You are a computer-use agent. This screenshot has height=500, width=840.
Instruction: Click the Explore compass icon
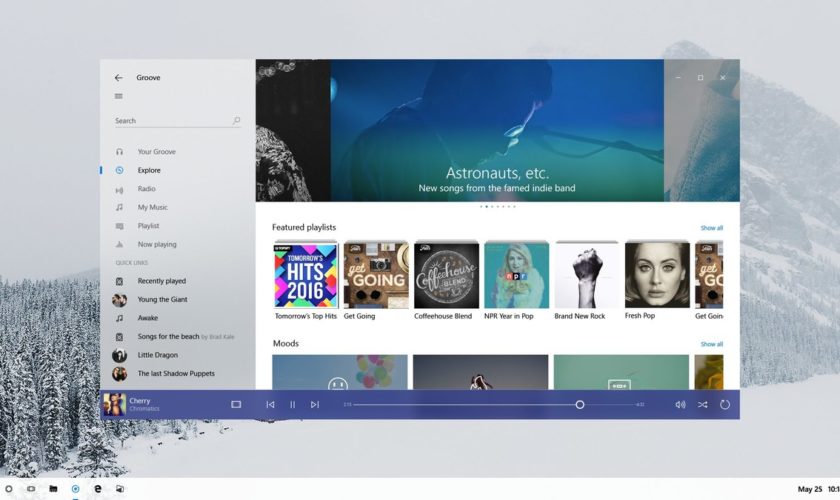(x=119, y=170)
